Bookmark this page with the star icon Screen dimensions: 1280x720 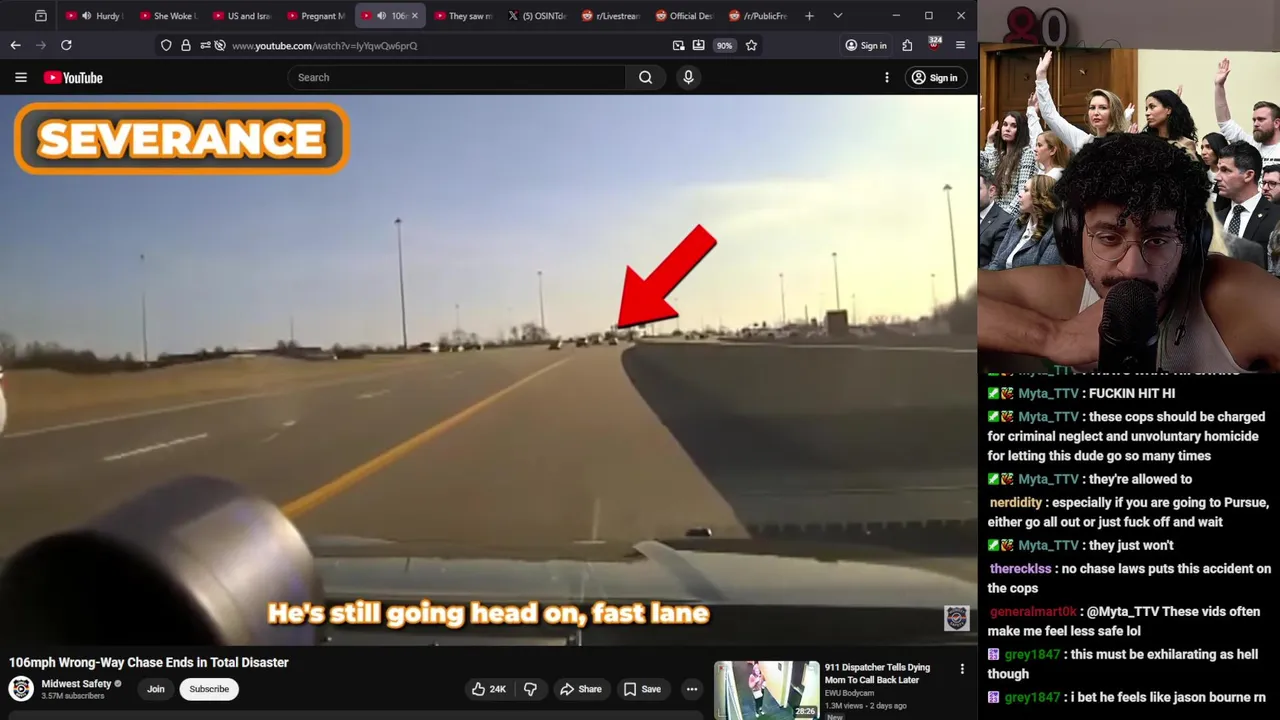[751, 45]
